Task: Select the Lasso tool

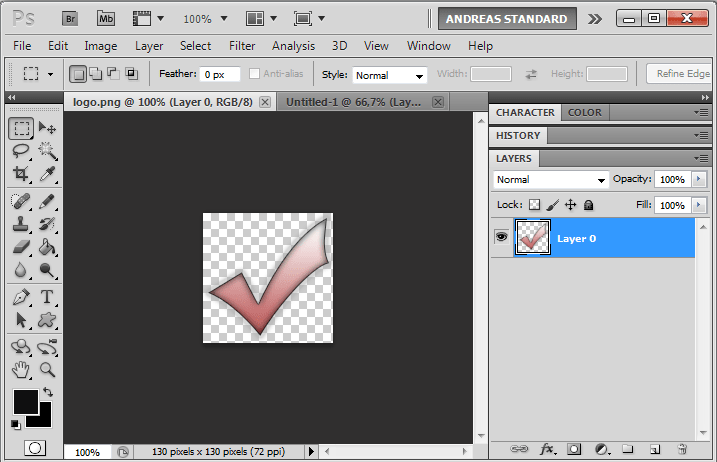Action: (x=21, y=150)
